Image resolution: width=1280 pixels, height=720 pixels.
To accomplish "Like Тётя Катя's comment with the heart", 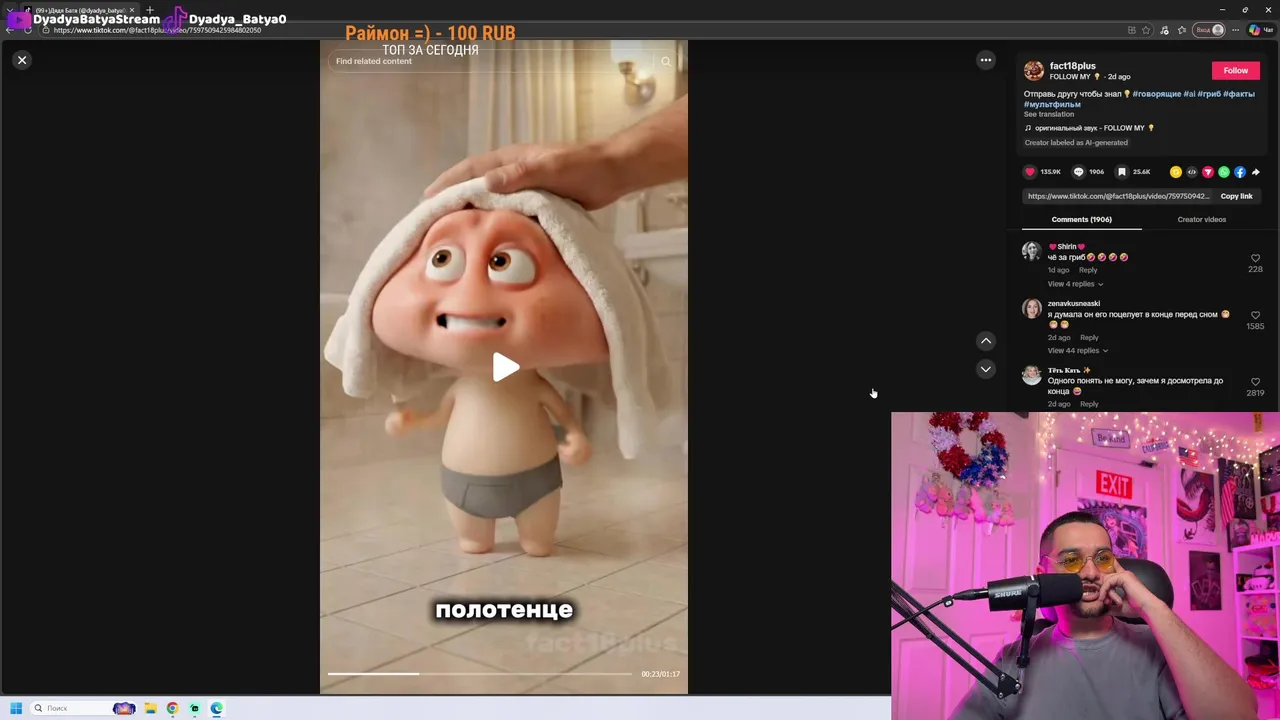I will click(x=1256, y=382).
